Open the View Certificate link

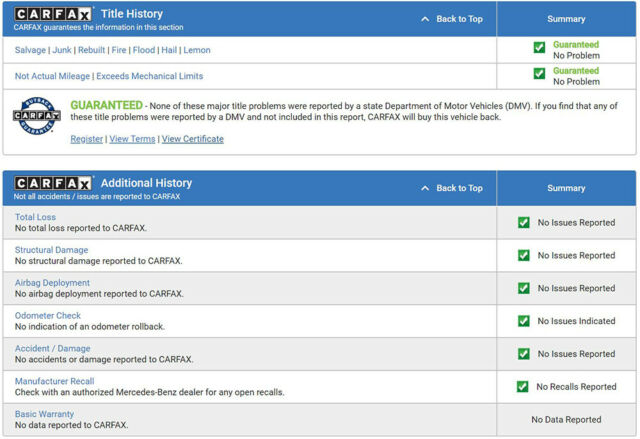pyautogui.click(x=193, y=139)
